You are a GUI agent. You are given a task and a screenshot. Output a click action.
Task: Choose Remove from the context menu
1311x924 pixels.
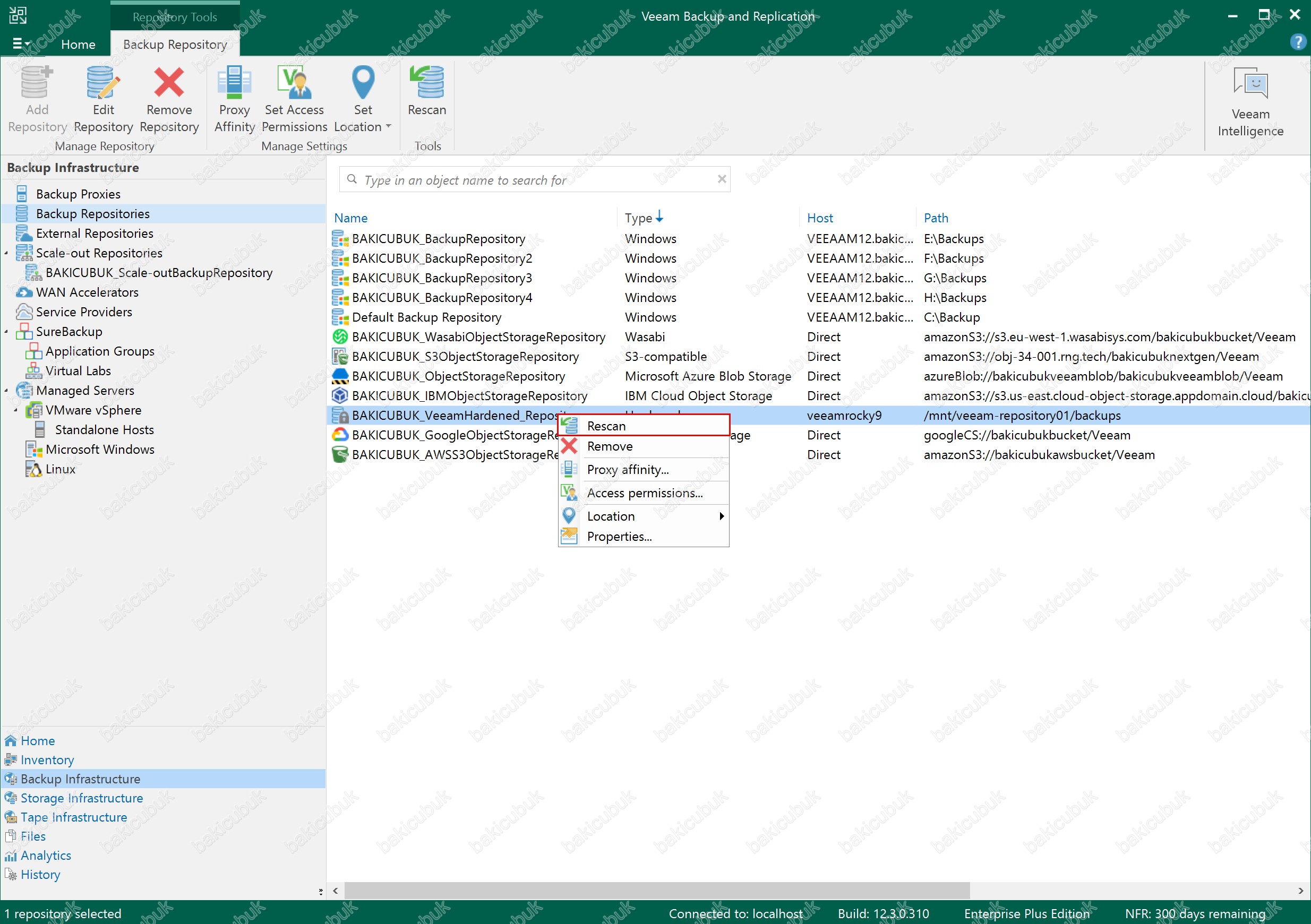tap(644, 446)
